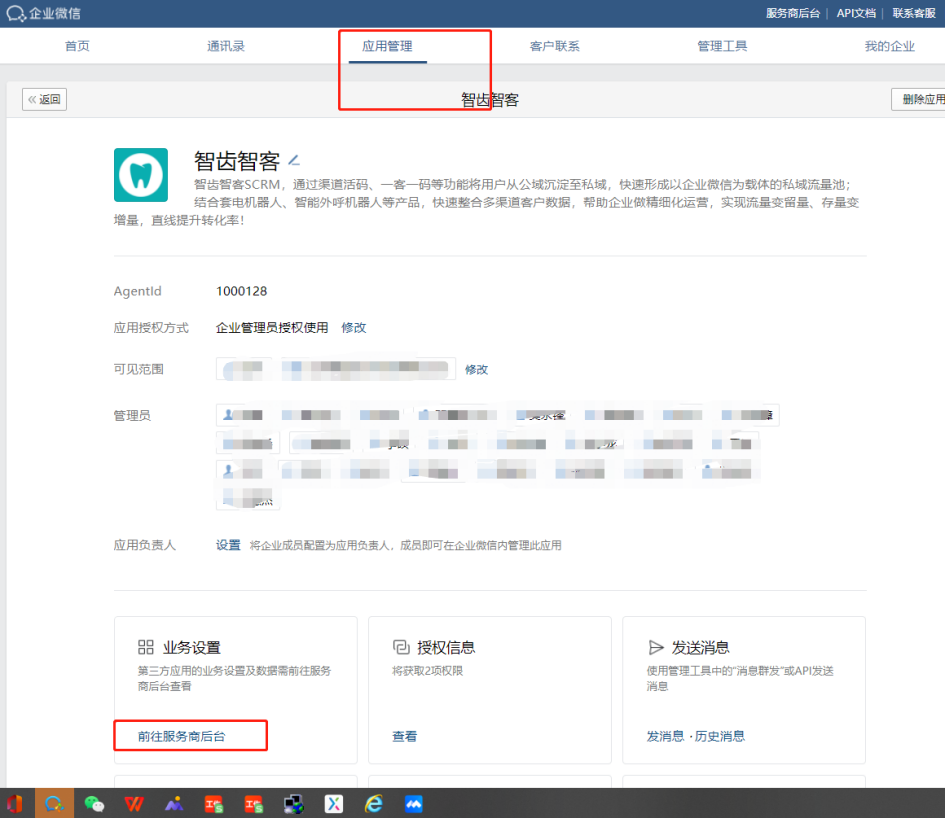Launch Internet Explorer from the taskbar
Screen dimensions: 945x818
coord(374,804)
